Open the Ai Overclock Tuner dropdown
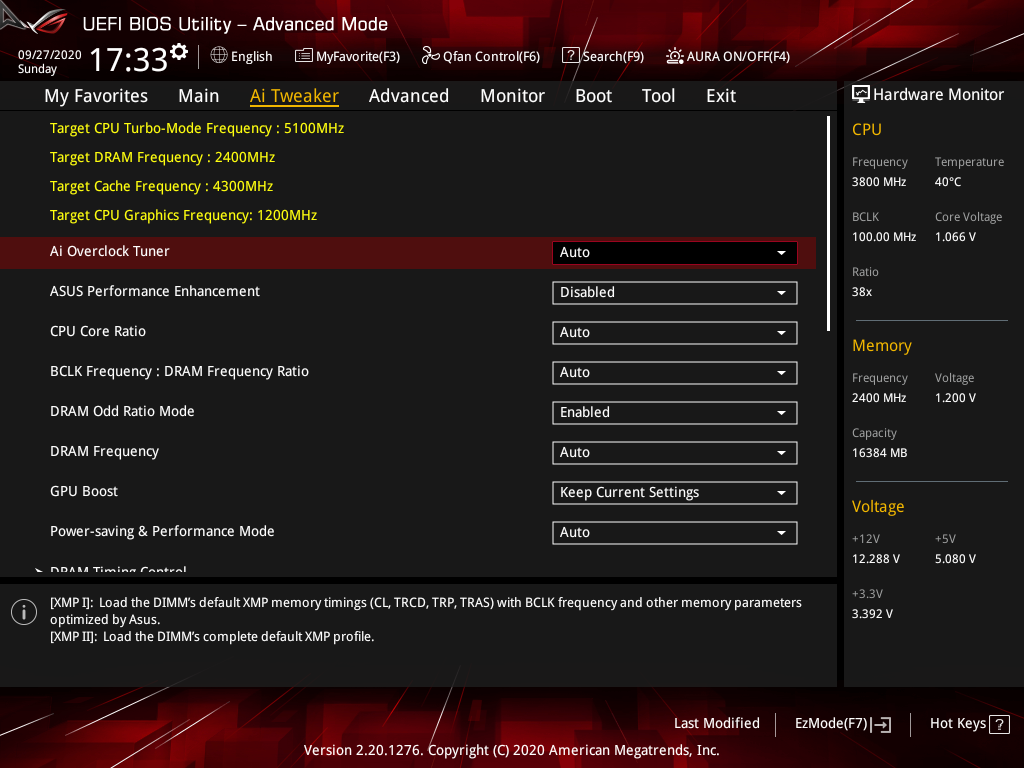This screenshot has width=1024, height=768. point(675,253)
